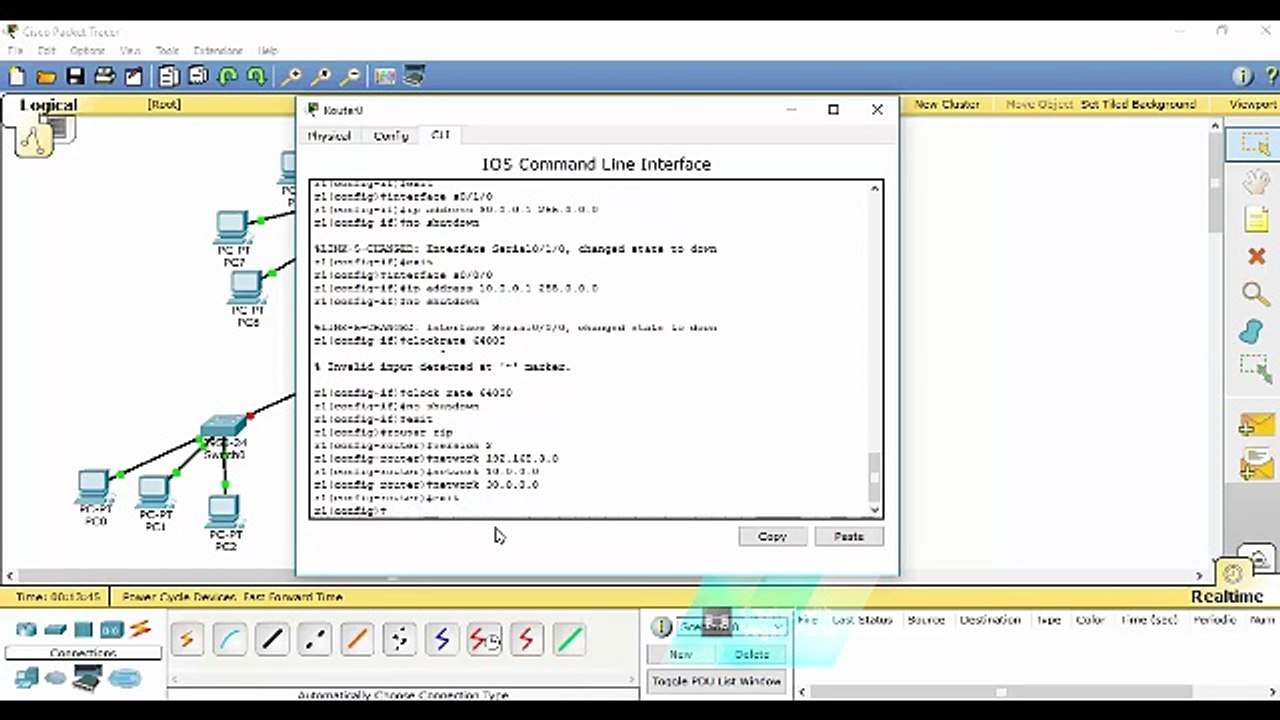Switch to the Config tab in Router0

(391, 136)
